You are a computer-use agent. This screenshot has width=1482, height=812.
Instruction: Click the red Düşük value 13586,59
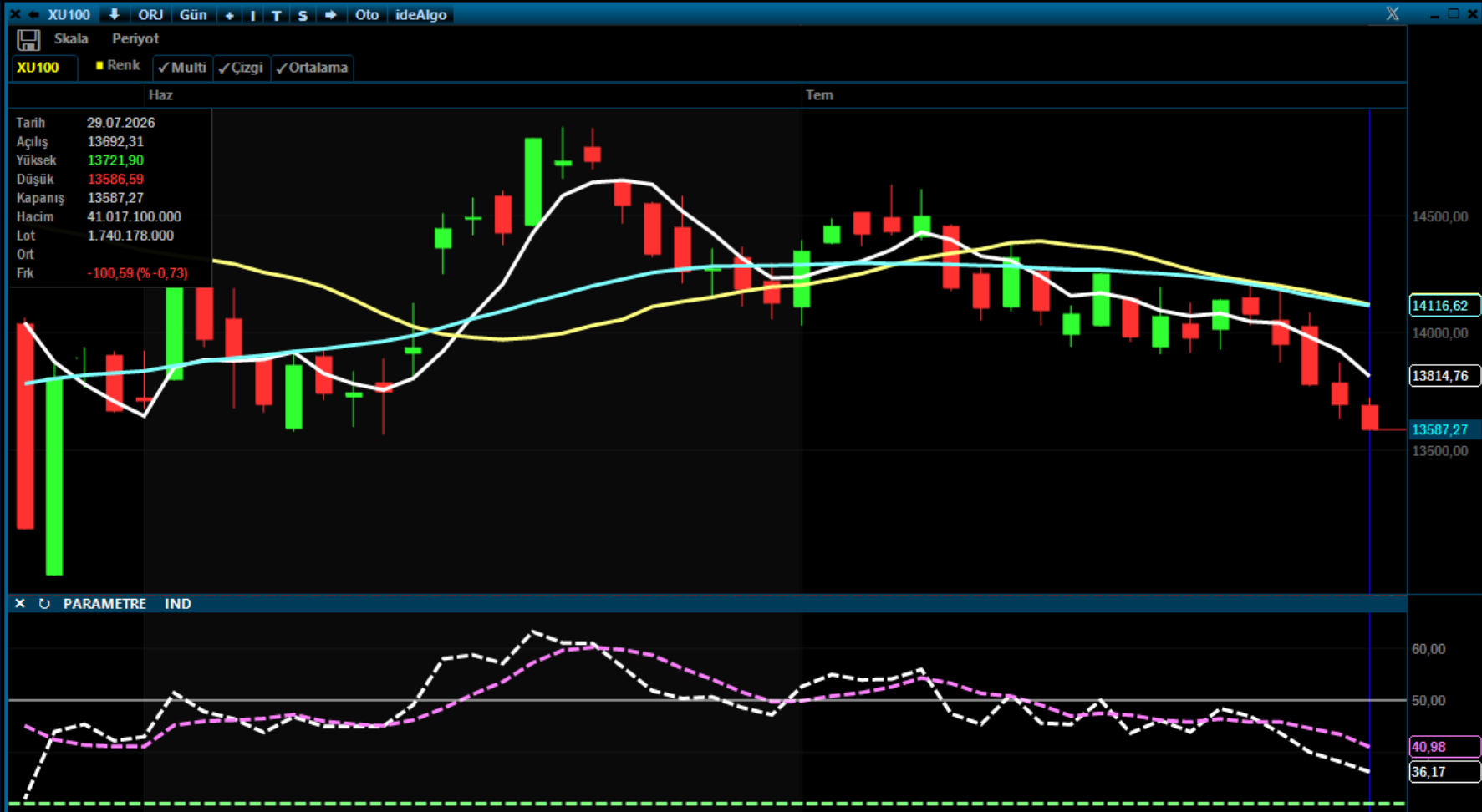click(115, 180)
